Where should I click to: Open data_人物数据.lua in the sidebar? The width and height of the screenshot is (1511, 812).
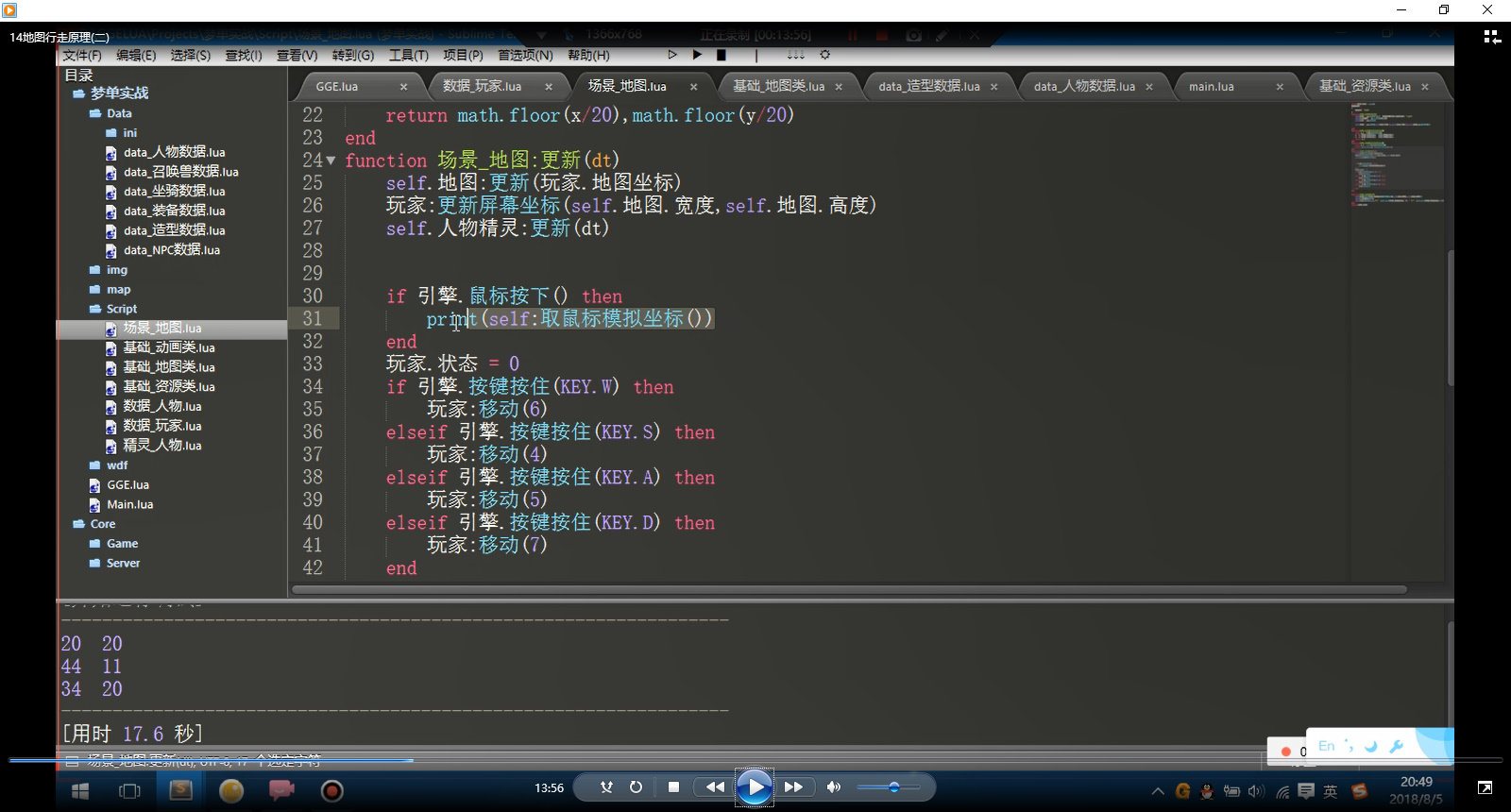coord(174,152)
